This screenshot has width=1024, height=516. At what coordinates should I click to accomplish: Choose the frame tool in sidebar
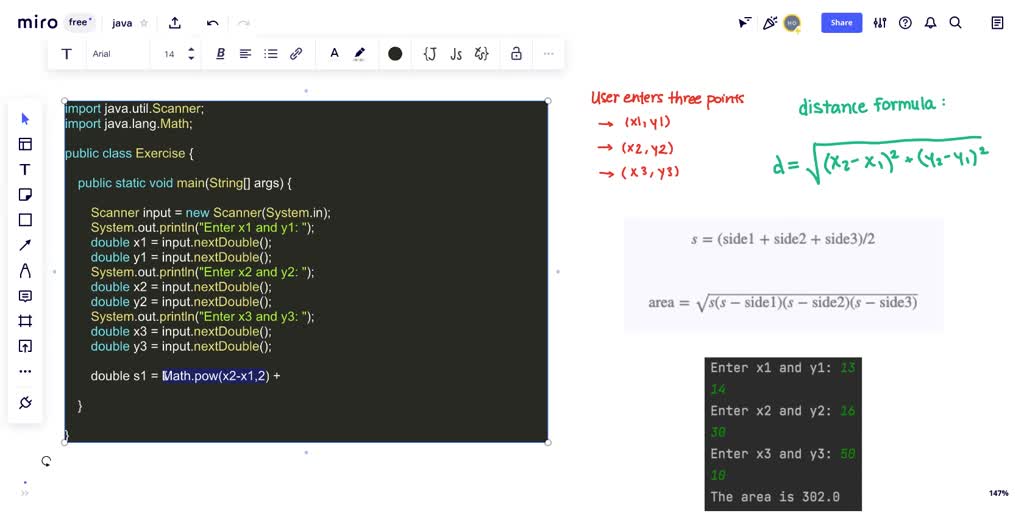pos(26,321)
